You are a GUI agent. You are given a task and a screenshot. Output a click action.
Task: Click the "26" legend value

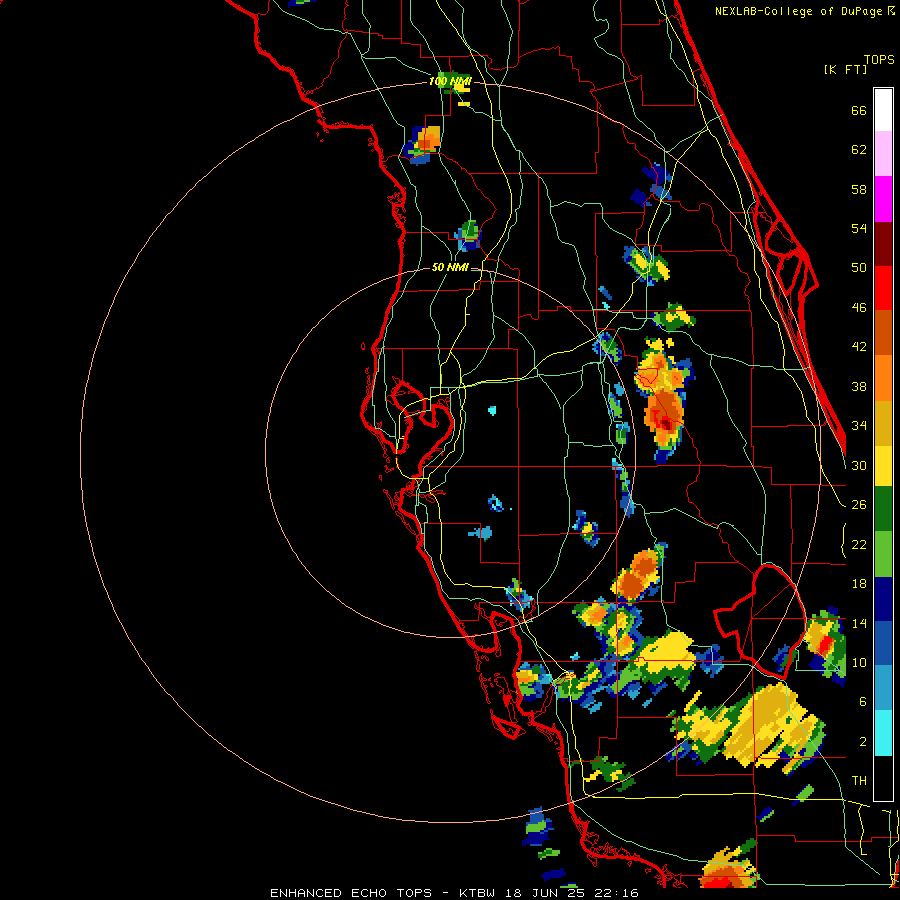pos(859,505)
